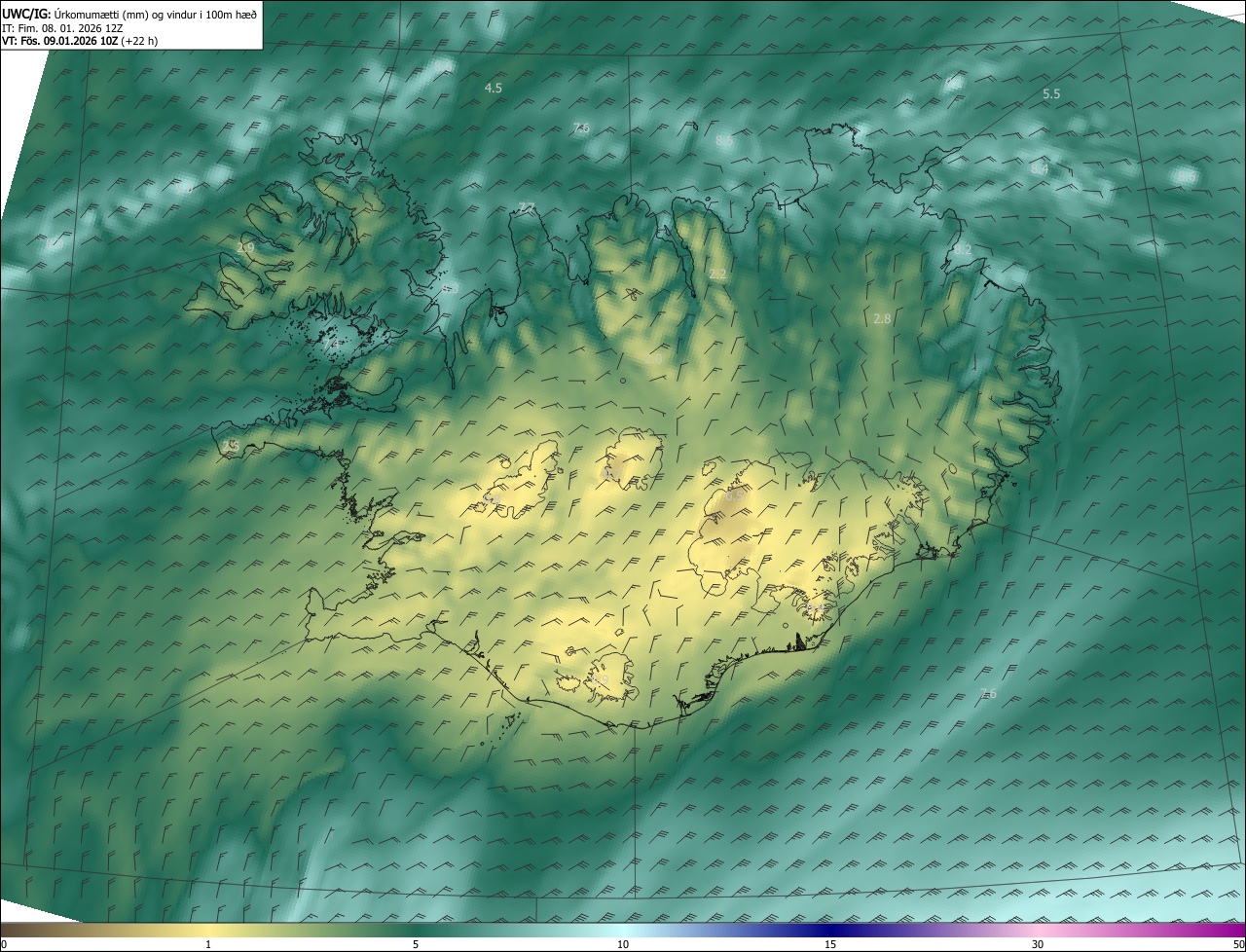Click the title 'Úrkomumætti (mm) og vindur í 100m hæð'
This screenshot has height=952, width=1246.
click(x=154, y=13)
